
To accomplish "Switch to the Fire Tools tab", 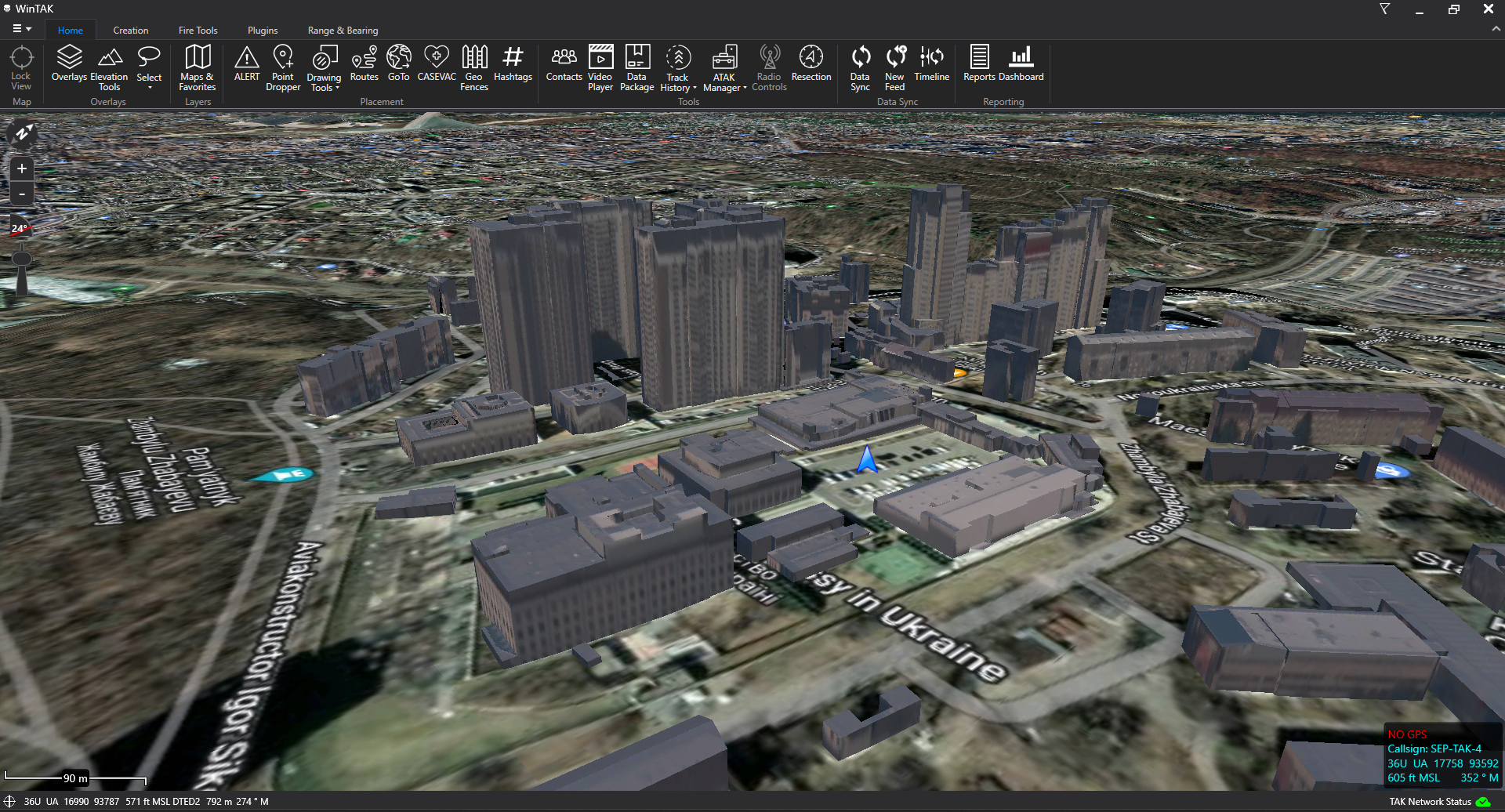I will tap(198, 31).
